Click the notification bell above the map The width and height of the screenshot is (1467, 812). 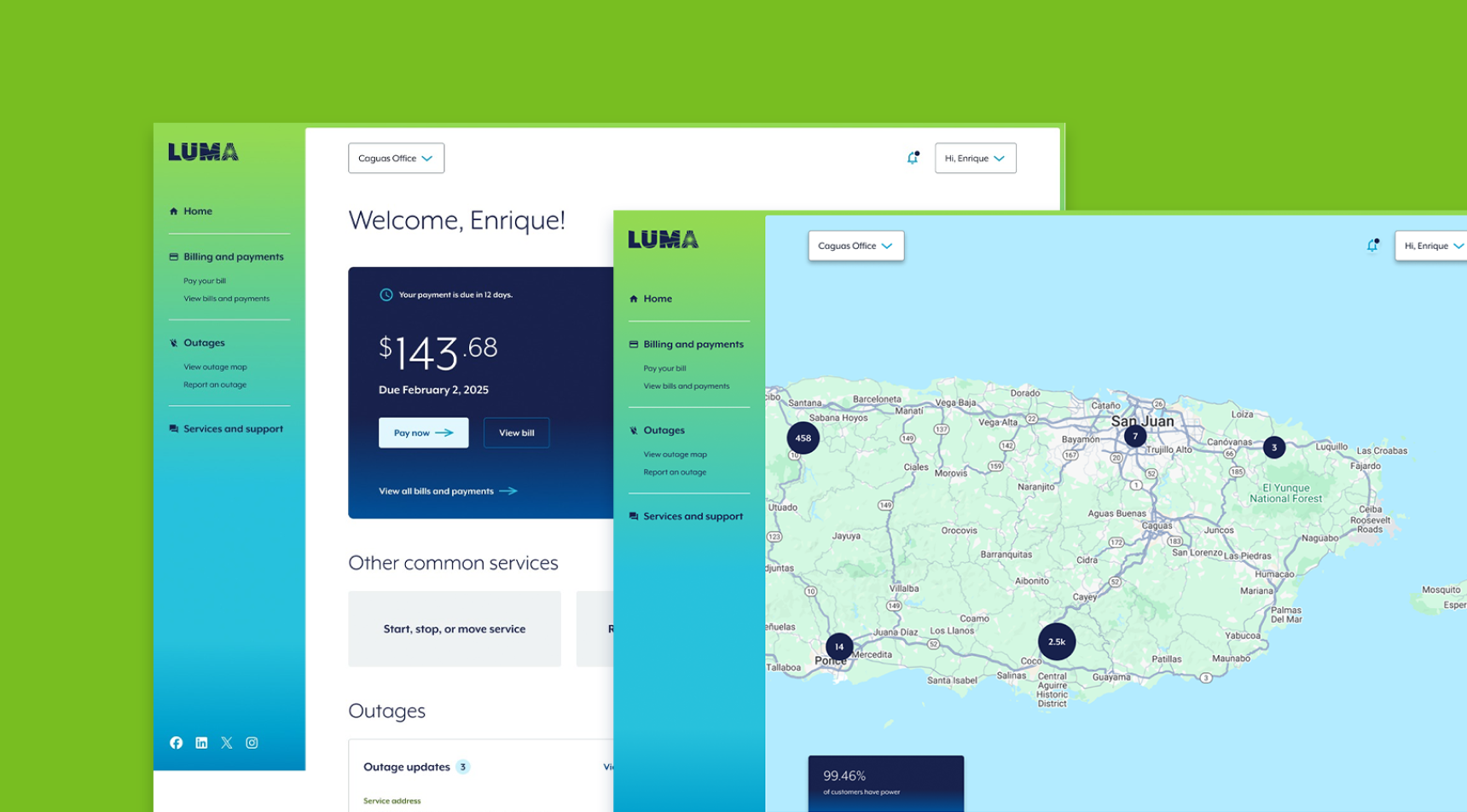coord(1371,246)
